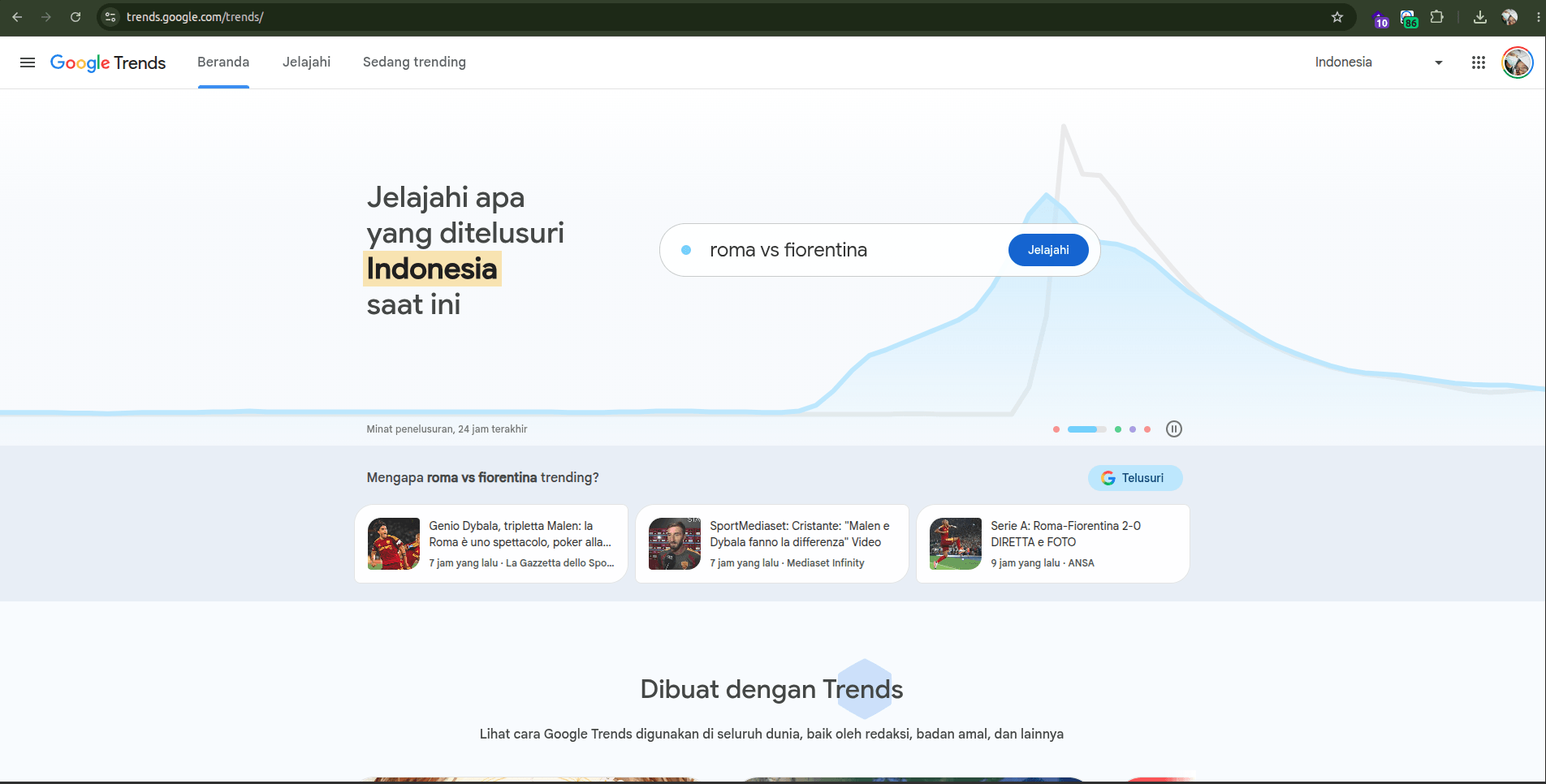Click the highlighted "Indonesia" headline word
Viewport: 1546px width, 784px height.
[x=432, y=269]
